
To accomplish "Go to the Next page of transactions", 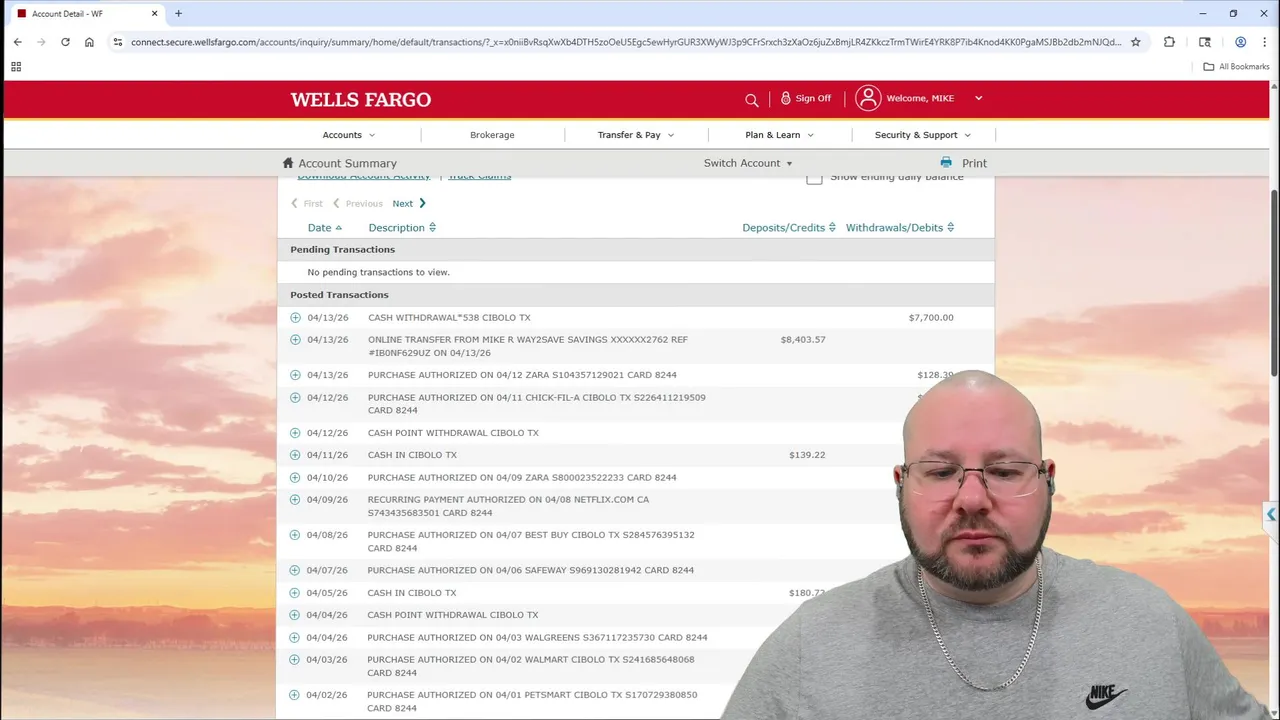I will [409, 203].
